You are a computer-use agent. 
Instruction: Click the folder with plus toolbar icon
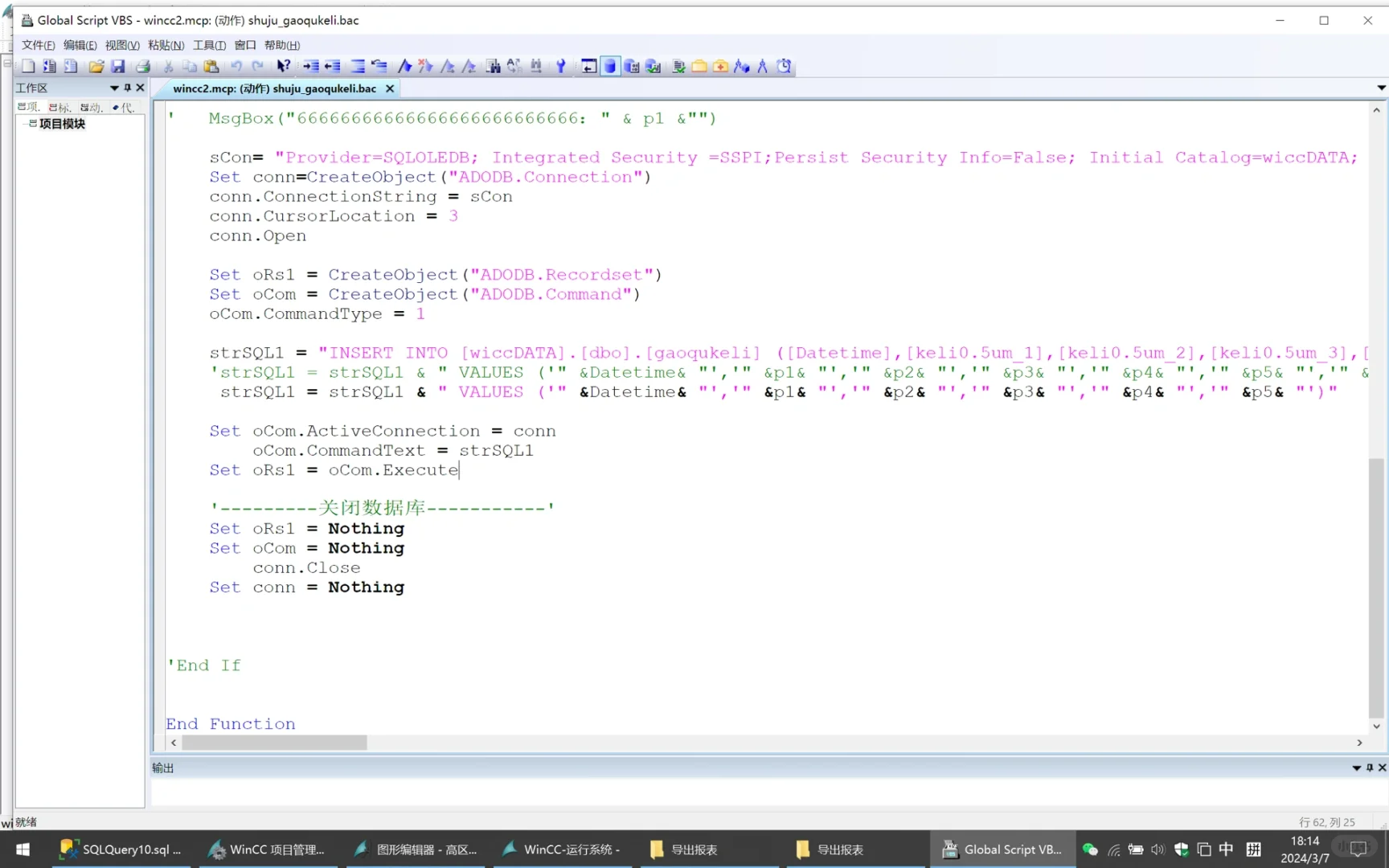721,67
